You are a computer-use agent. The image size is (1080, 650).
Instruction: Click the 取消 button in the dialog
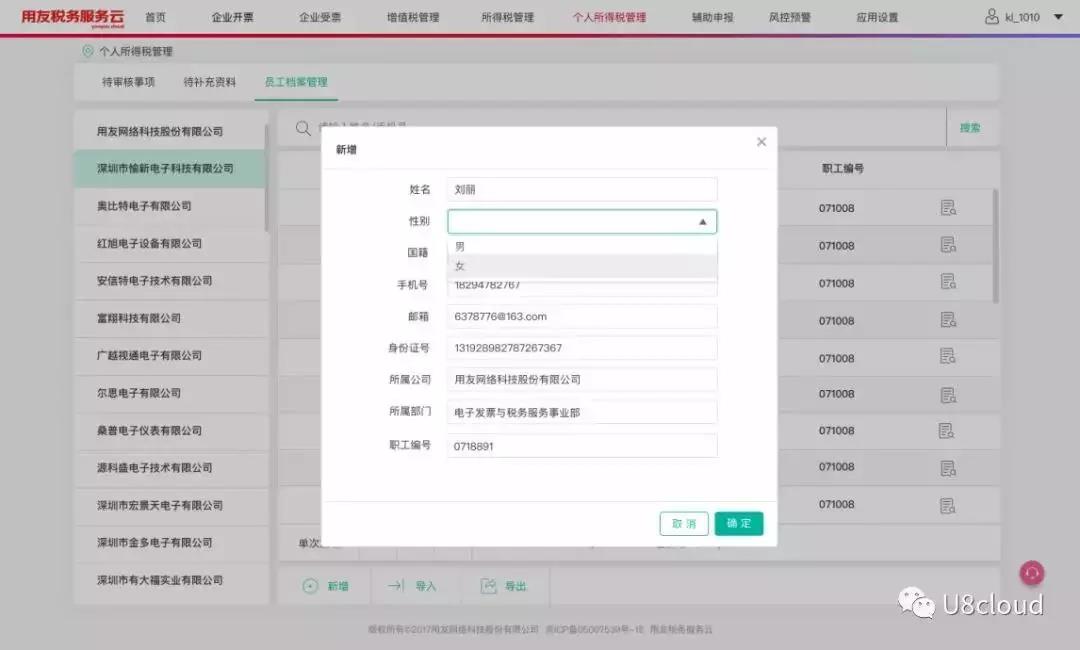pos(684,523)
